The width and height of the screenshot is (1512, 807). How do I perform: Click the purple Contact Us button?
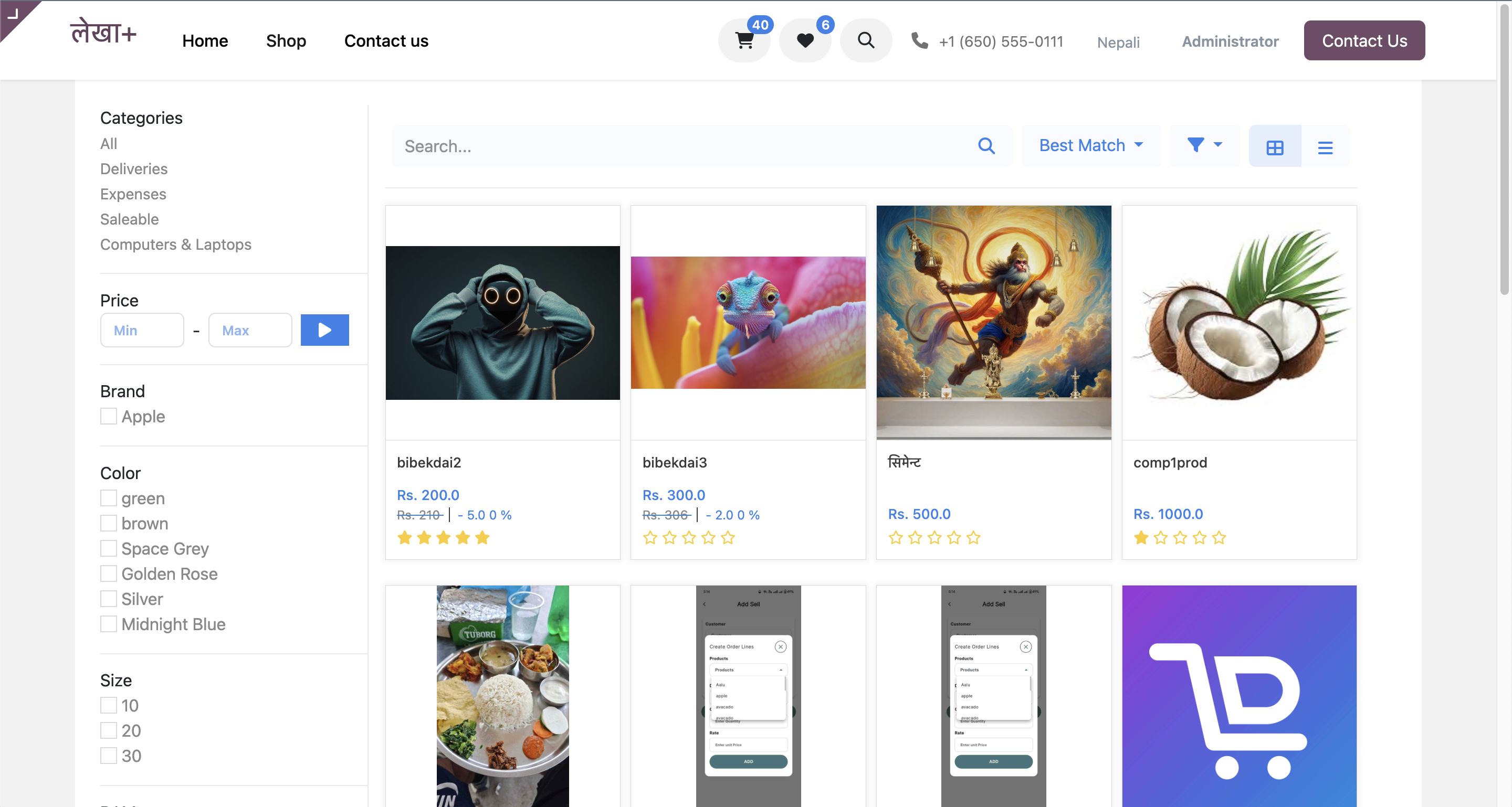(1364, 40)
